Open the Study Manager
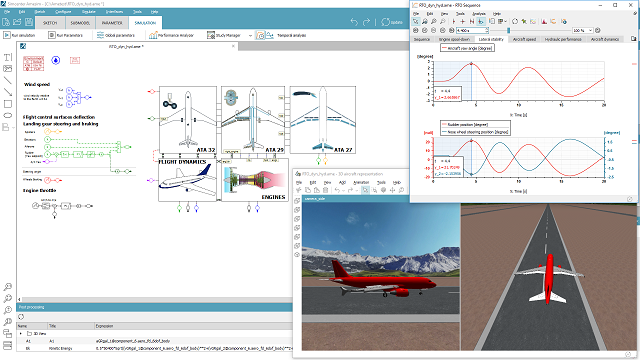 pyautogui.click(x=224, y=36)
